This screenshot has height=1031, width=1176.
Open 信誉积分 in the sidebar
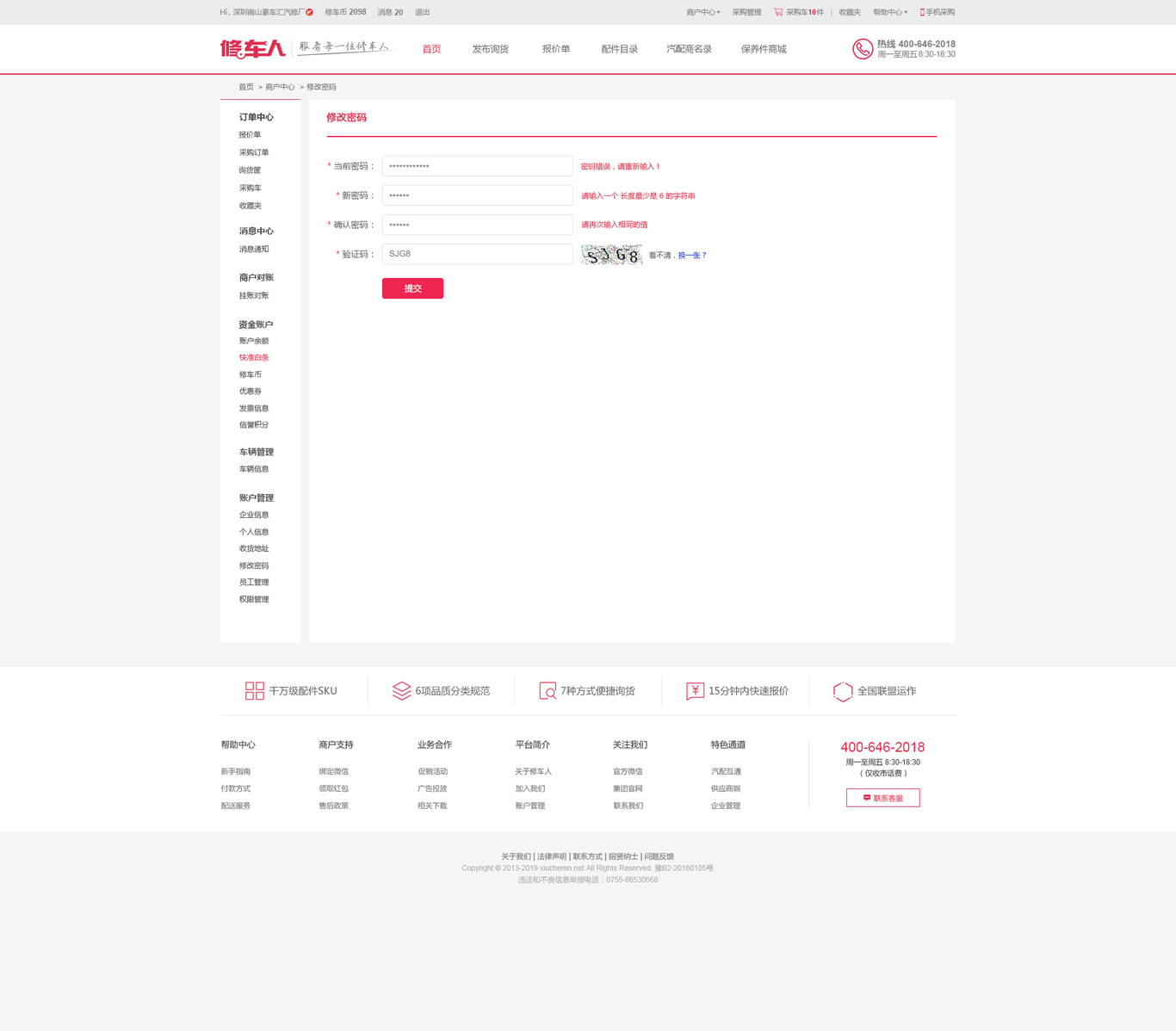pos(254,425)
